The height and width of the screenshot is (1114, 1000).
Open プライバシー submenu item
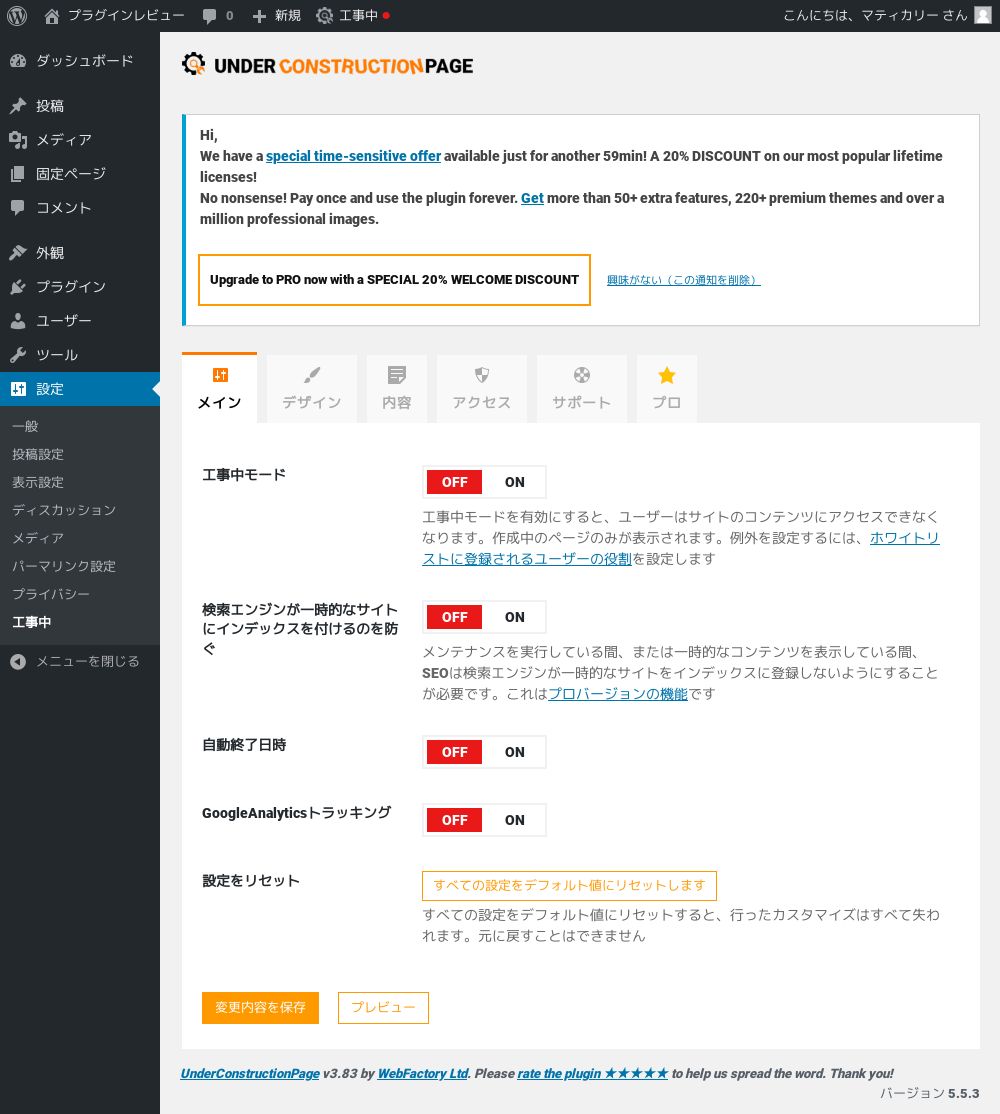(x=51, y=594)
